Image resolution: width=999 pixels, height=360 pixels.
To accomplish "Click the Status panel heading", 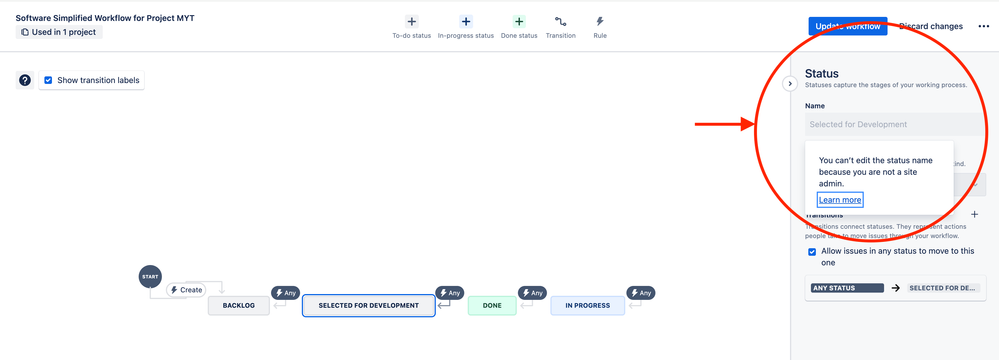I will pos(822,73).
